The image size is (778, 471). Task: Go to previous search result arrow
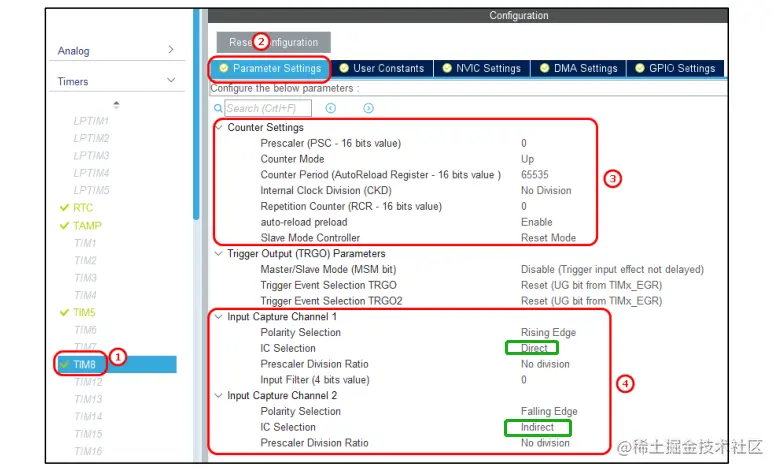(330, 108)
